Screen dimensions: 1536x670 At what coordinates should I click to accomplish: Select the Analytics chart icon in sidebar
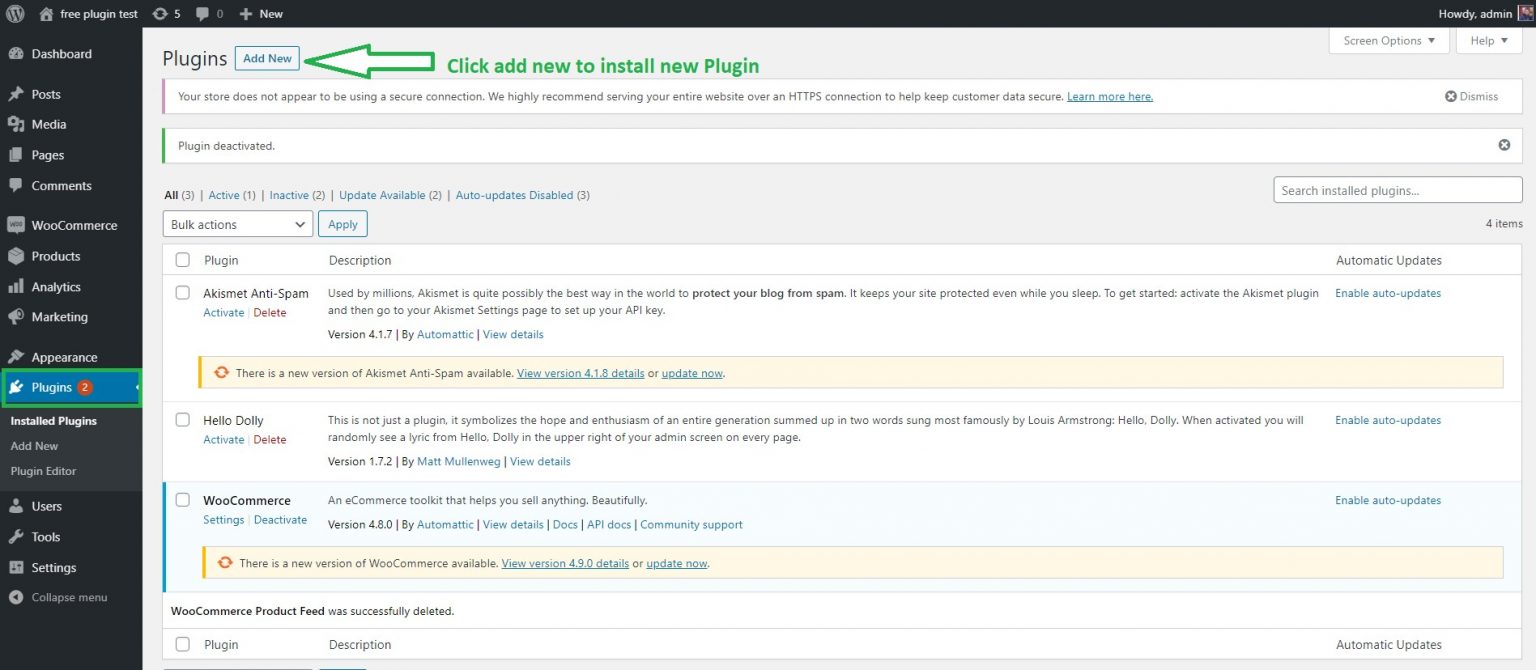(x=16, y=286)
